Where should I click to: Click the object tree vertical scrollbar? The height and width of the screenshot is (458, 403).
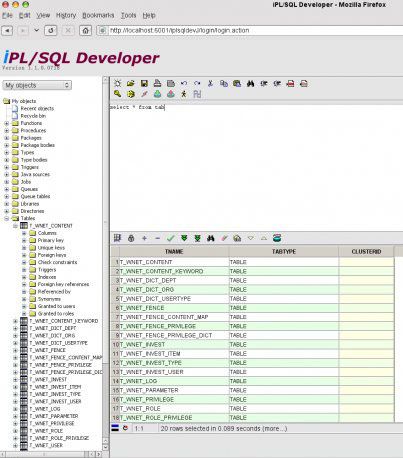(x=105, y=263)
